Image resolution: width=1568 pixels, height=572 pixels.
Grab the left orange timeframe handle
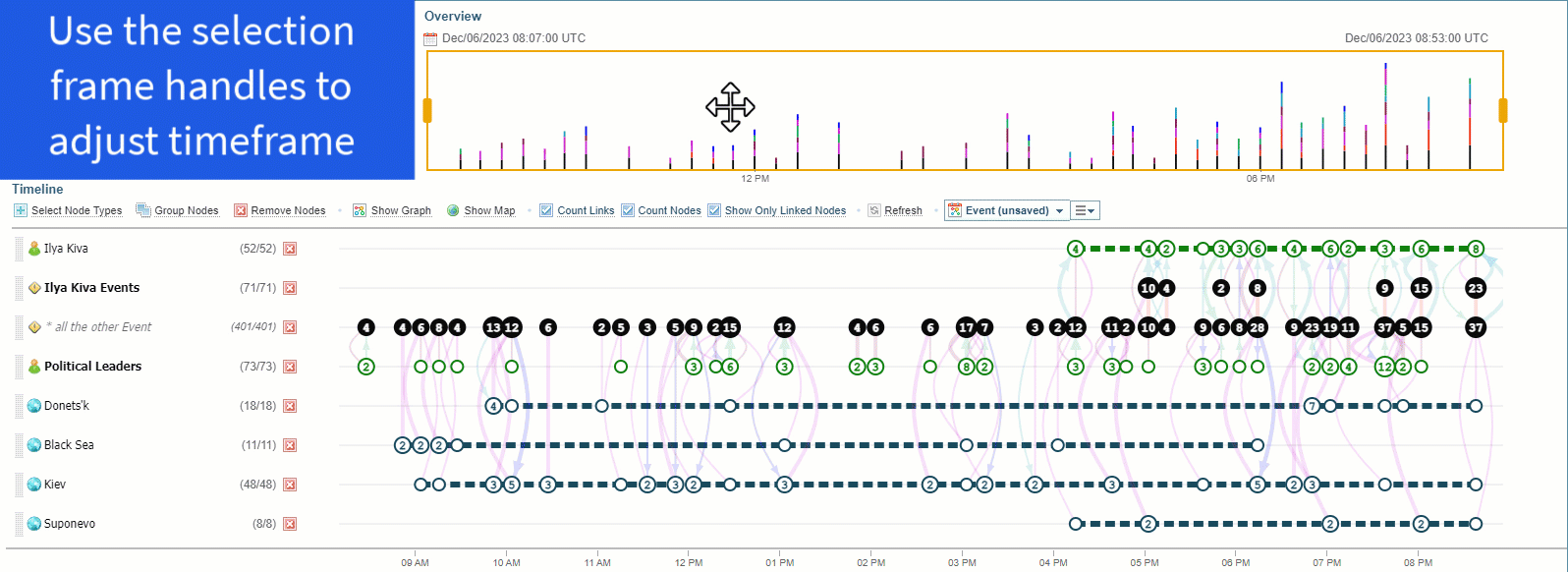pyautogui.click(x=427, y=110)
